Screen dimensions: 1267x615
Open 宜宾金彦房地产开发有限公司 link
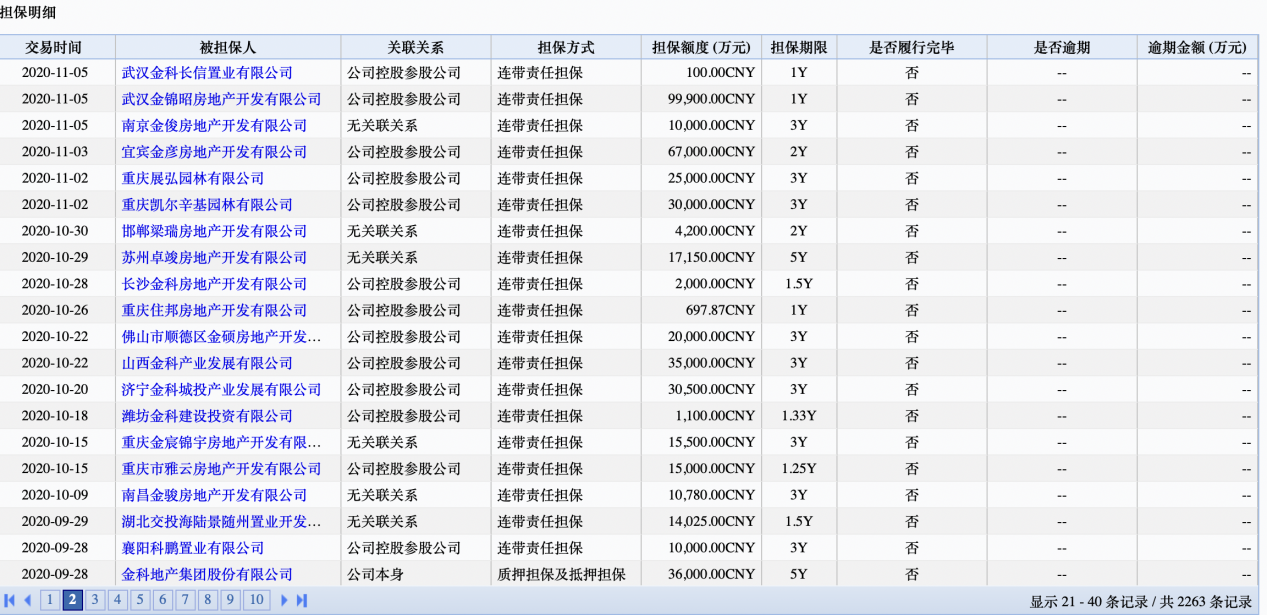click(214, 152)
